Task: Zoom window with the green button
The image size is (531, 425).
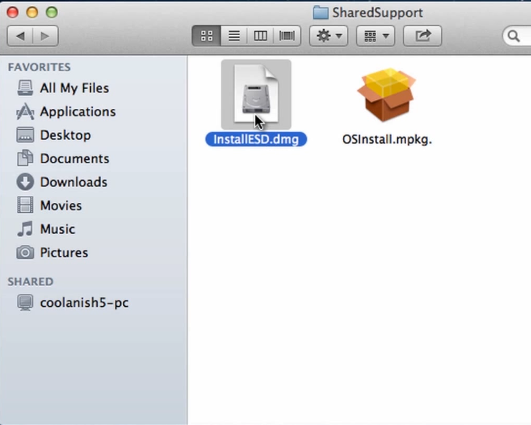Action: pos(52,12)
